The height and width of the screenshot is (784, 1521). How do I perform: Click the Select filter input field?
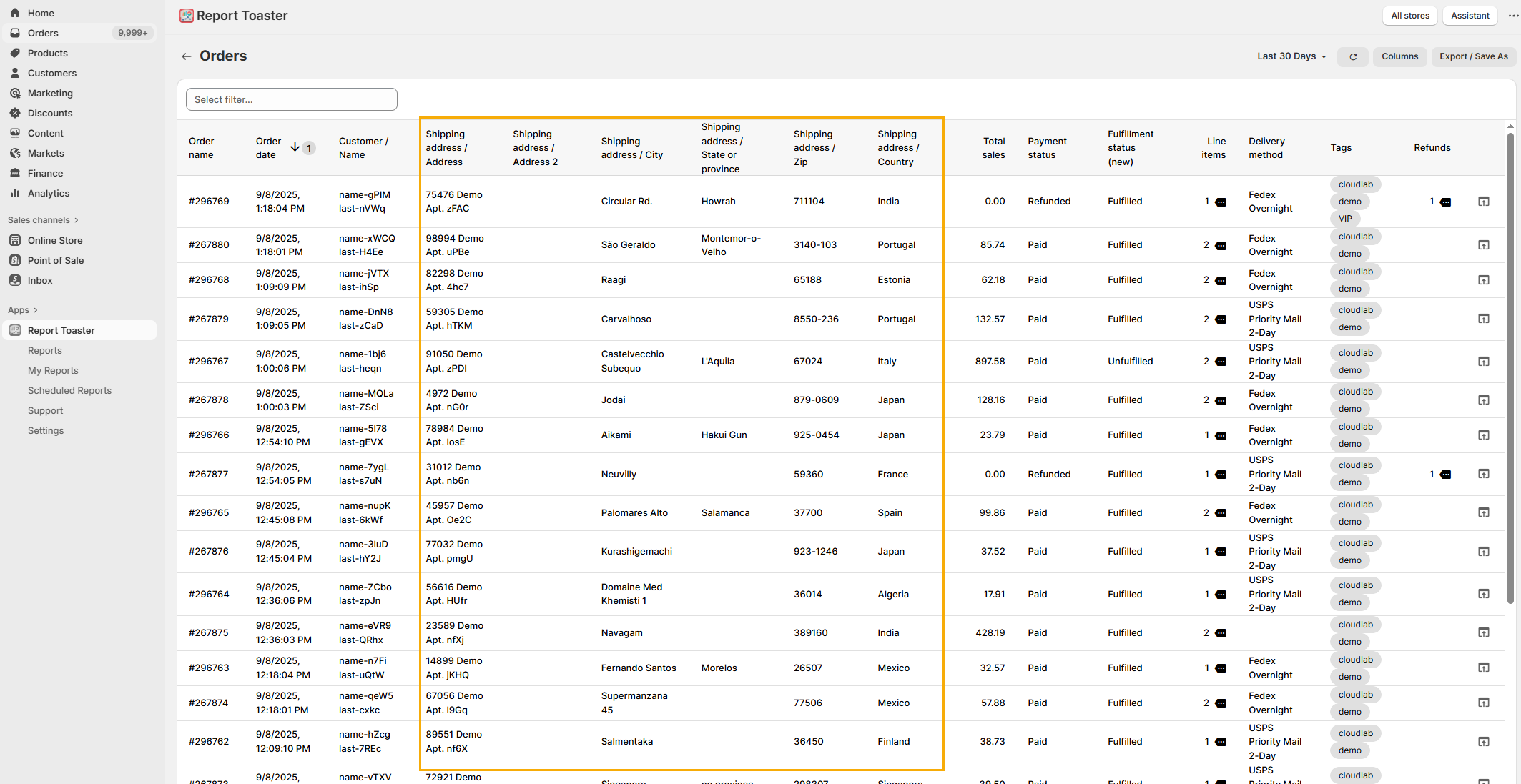tap(291, 99)
